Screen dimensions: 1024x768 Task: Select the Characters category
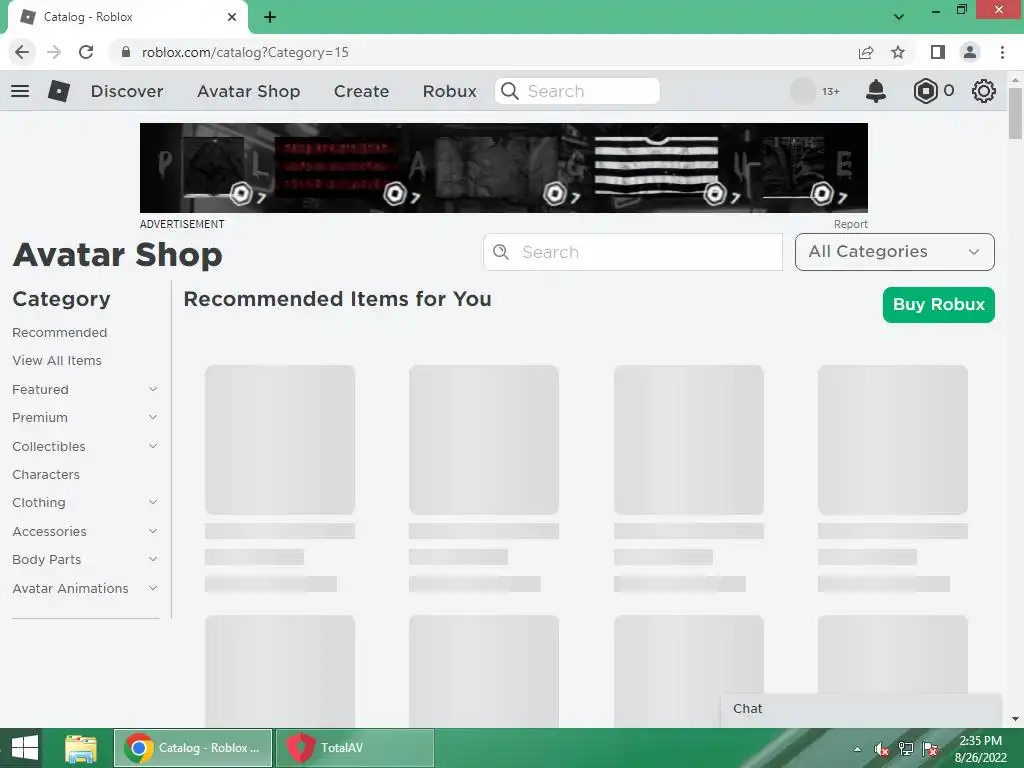46,474
